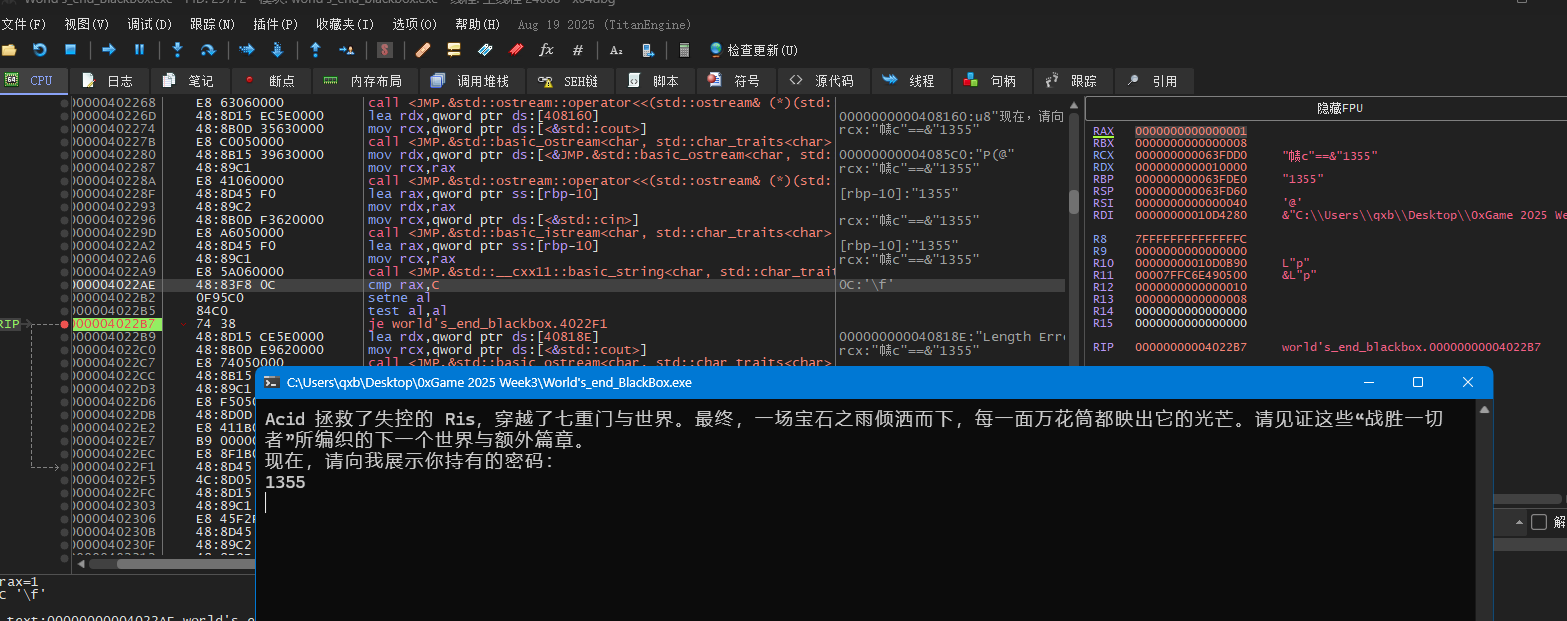
Task: Click the Step Into toolbar icon
Action: pos(177,50)
